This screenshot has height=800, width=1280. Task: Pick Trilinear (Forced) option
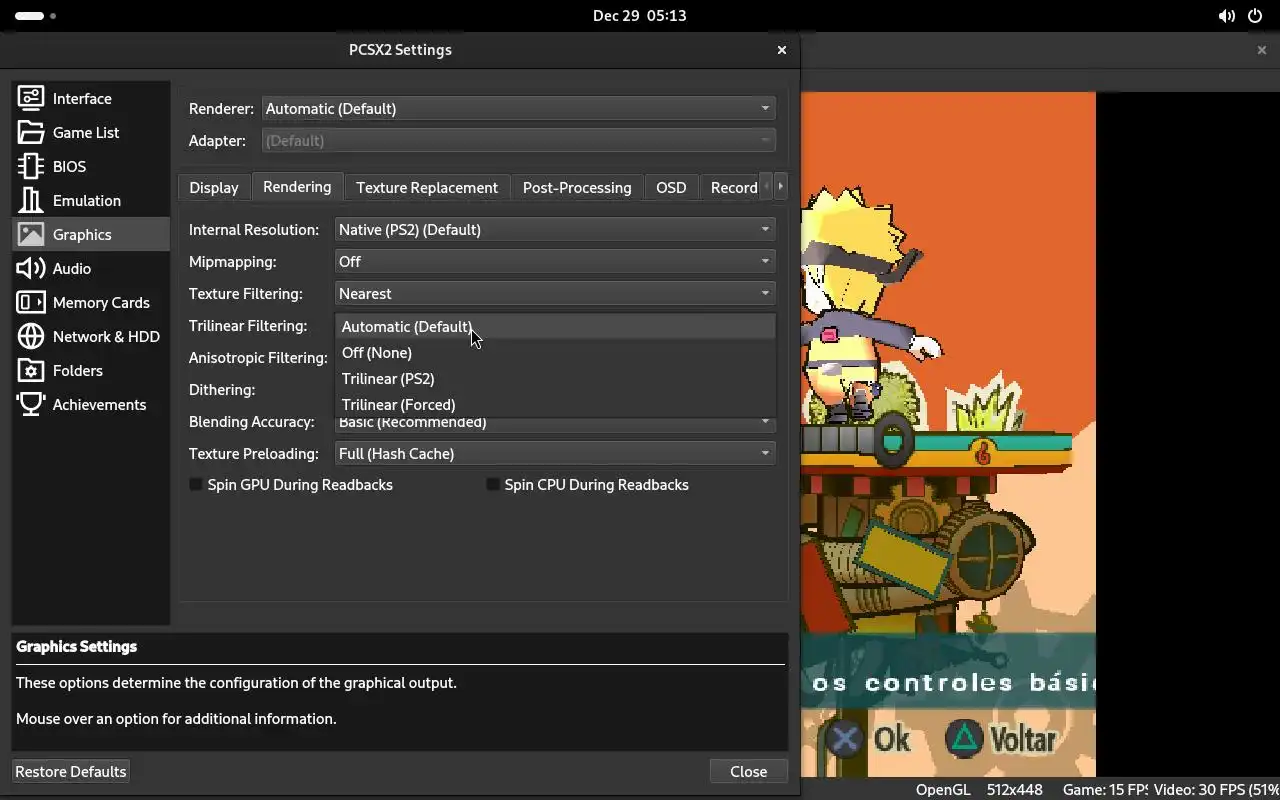tap(555, 404)
